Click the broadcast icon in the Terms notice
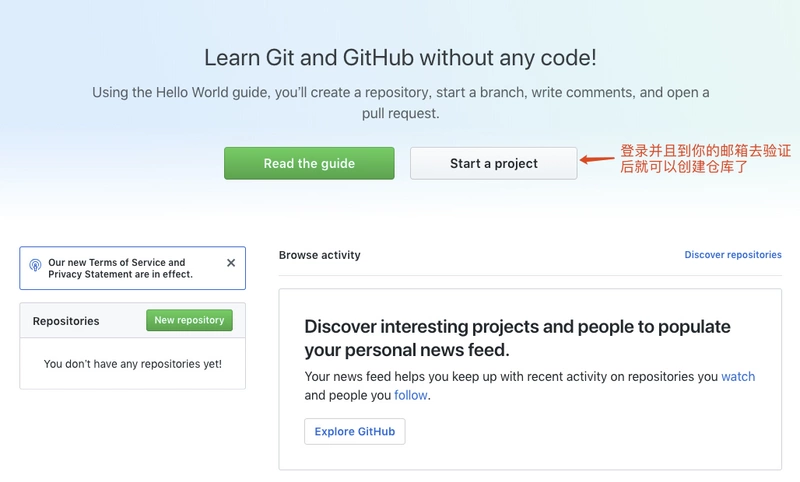The height and width of the screenshot is (482, 800). tap(35, 265)
